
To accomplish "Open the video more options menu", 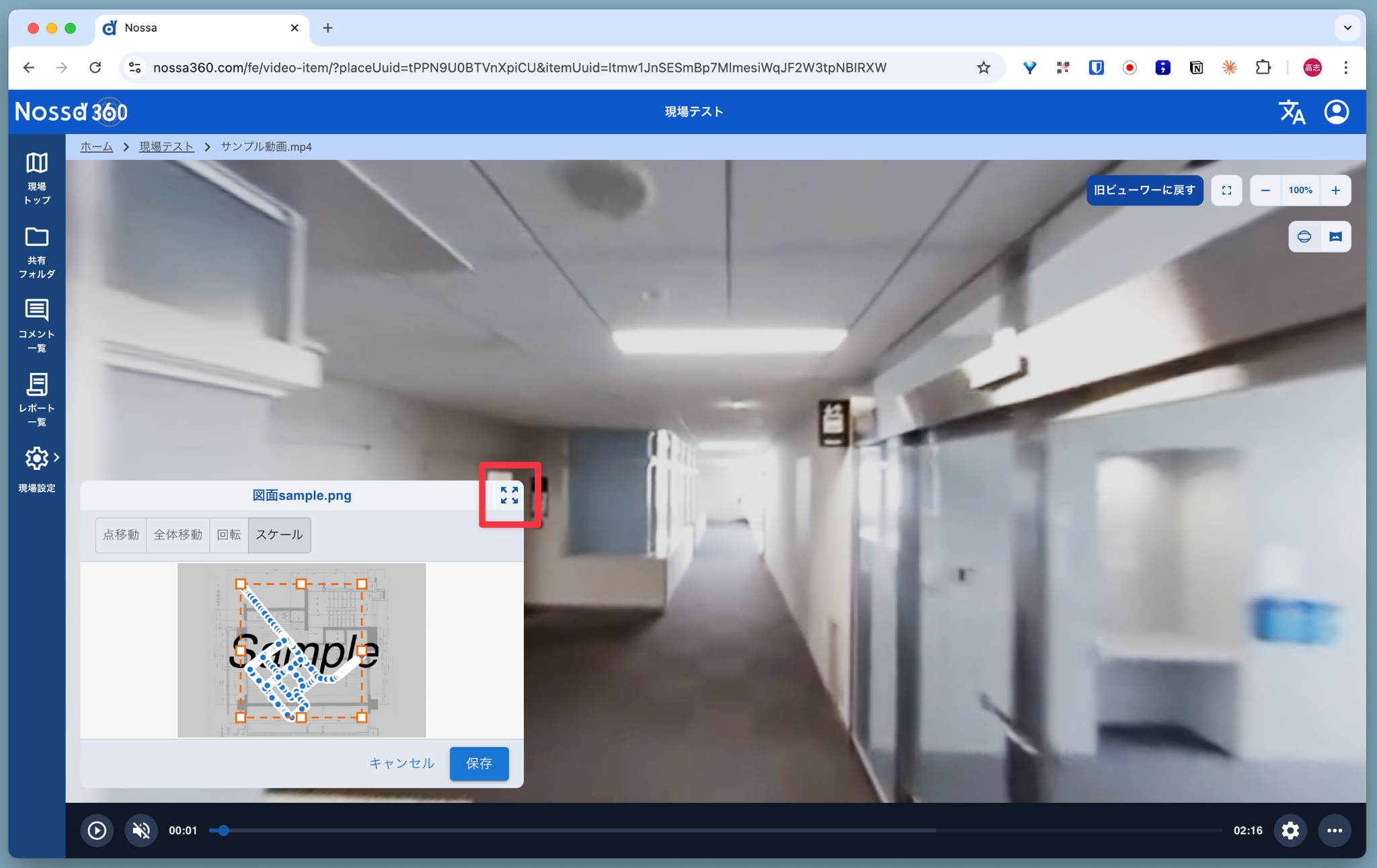I will [1334, 830].
